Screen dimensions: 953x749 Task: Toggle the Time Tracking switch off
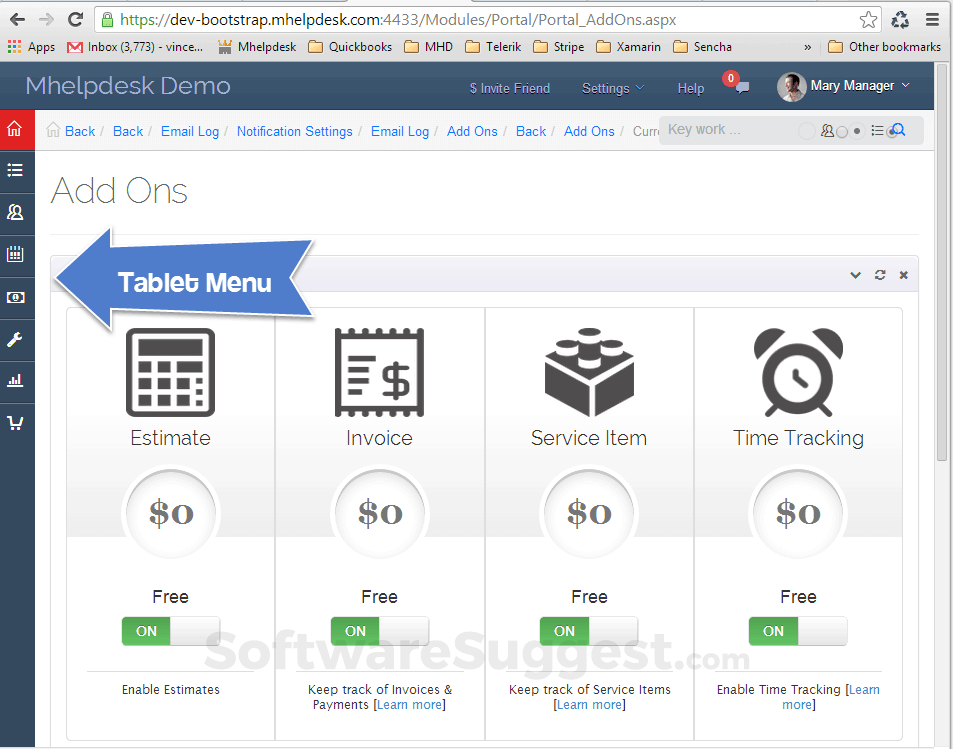[x=772, y=631]
